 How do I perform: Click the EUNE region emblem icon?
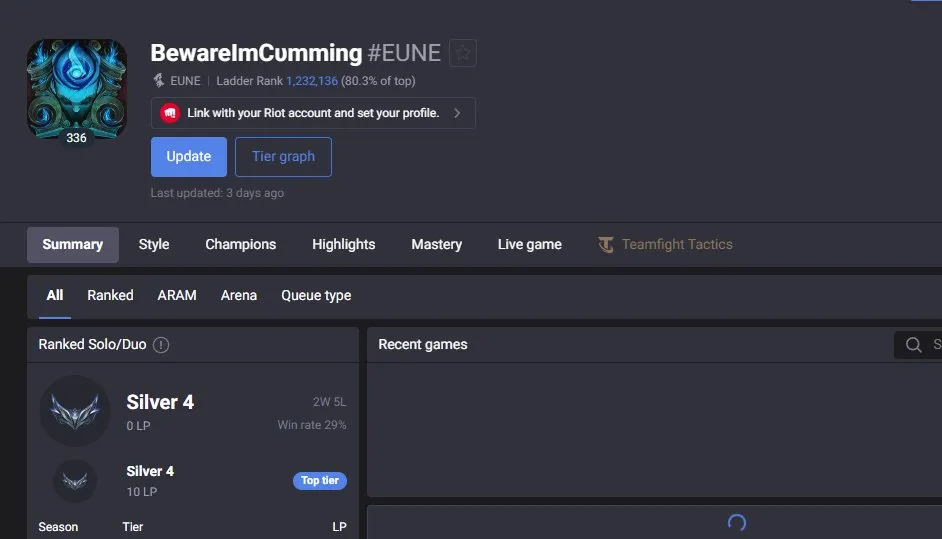point(159,81)
